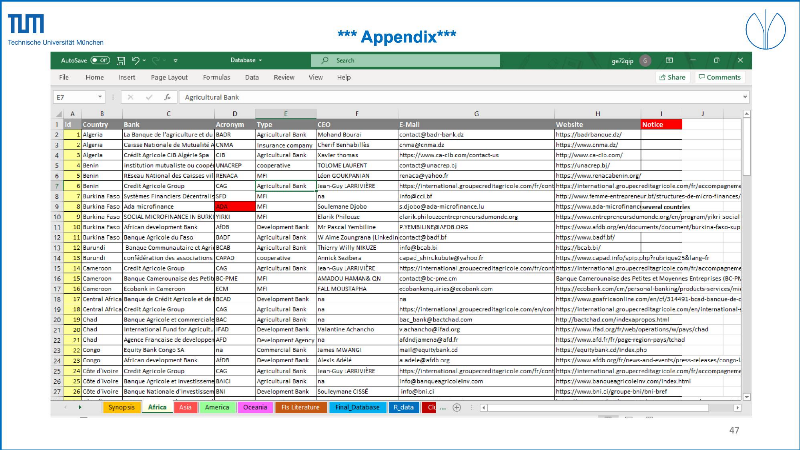
Task: Select row 9 header
Action: [58, 207]
